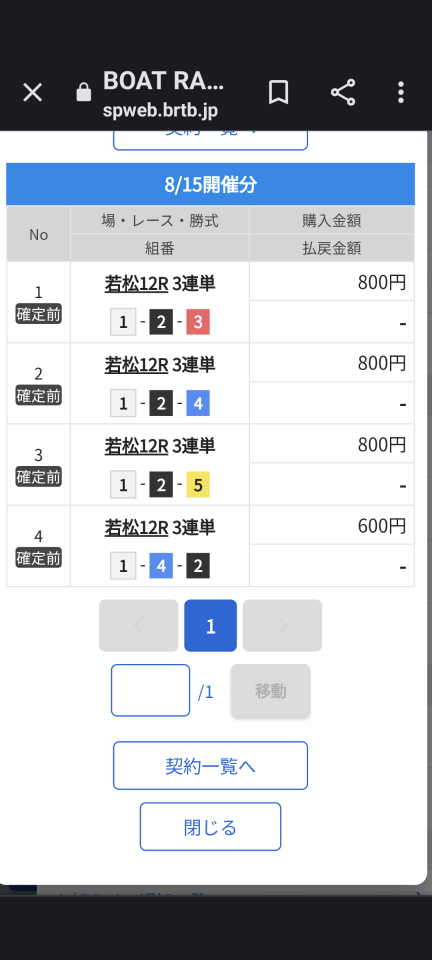Click the 8/15開催分 header bar
The height and width of the screenshot is (960, 432).
tap(210, 184)
